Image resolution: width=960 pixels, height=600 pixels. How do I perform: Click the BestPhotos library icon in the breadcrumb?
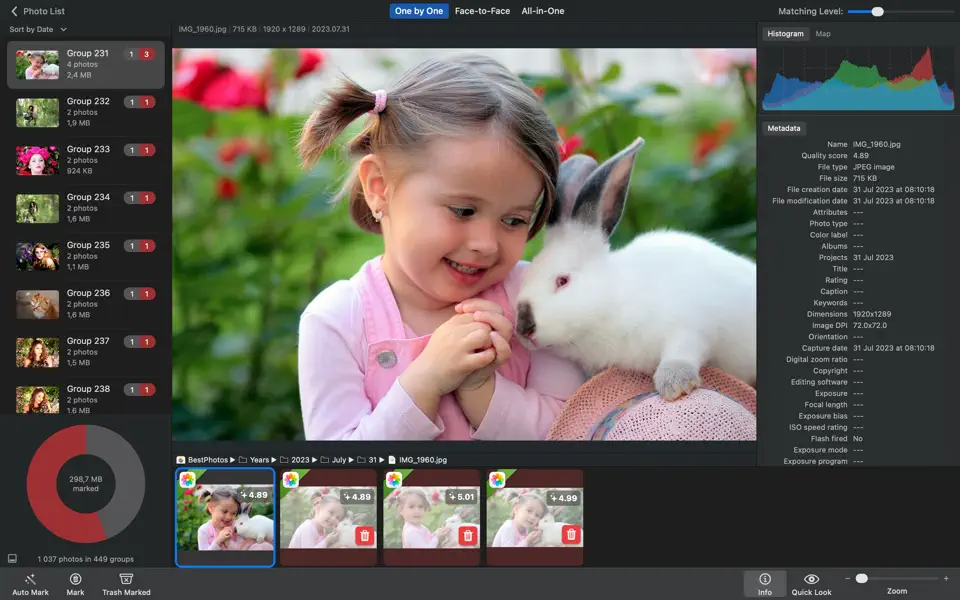pyautogui.click(x=181, y=461)
